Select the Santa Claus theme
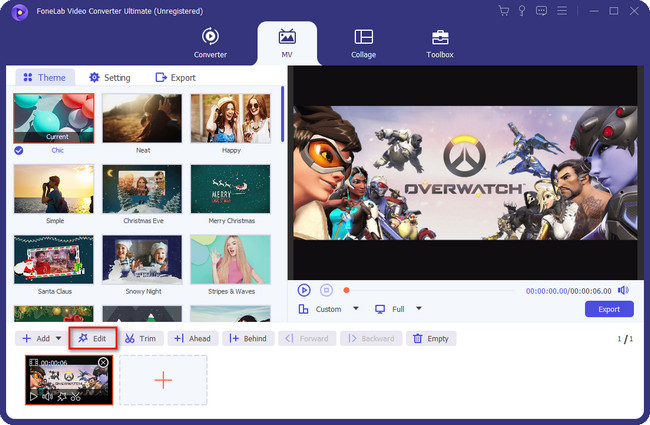 tap(54, 260)
